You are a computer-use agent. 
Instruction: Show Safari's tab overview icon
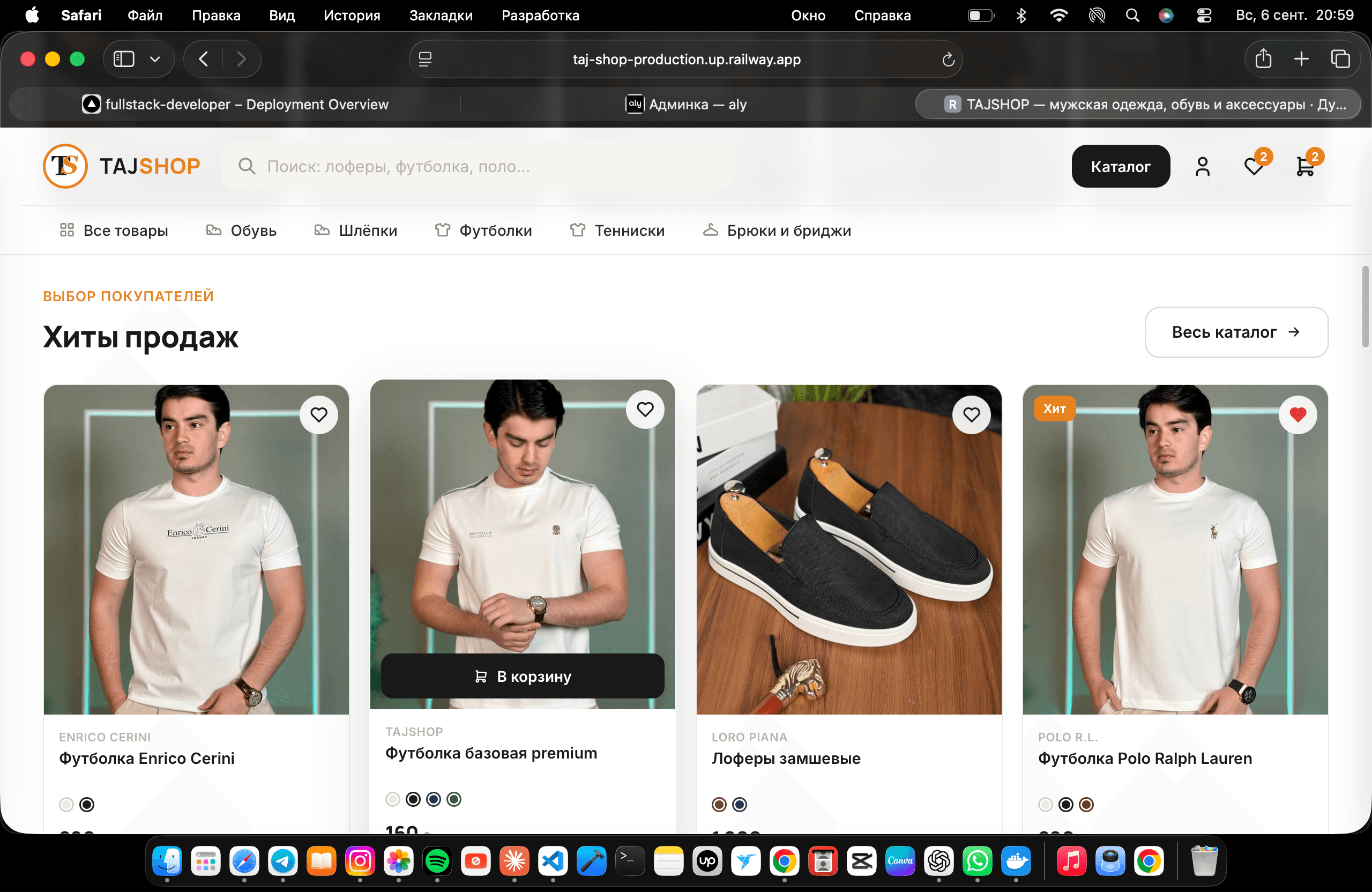tap(1340, 59)
